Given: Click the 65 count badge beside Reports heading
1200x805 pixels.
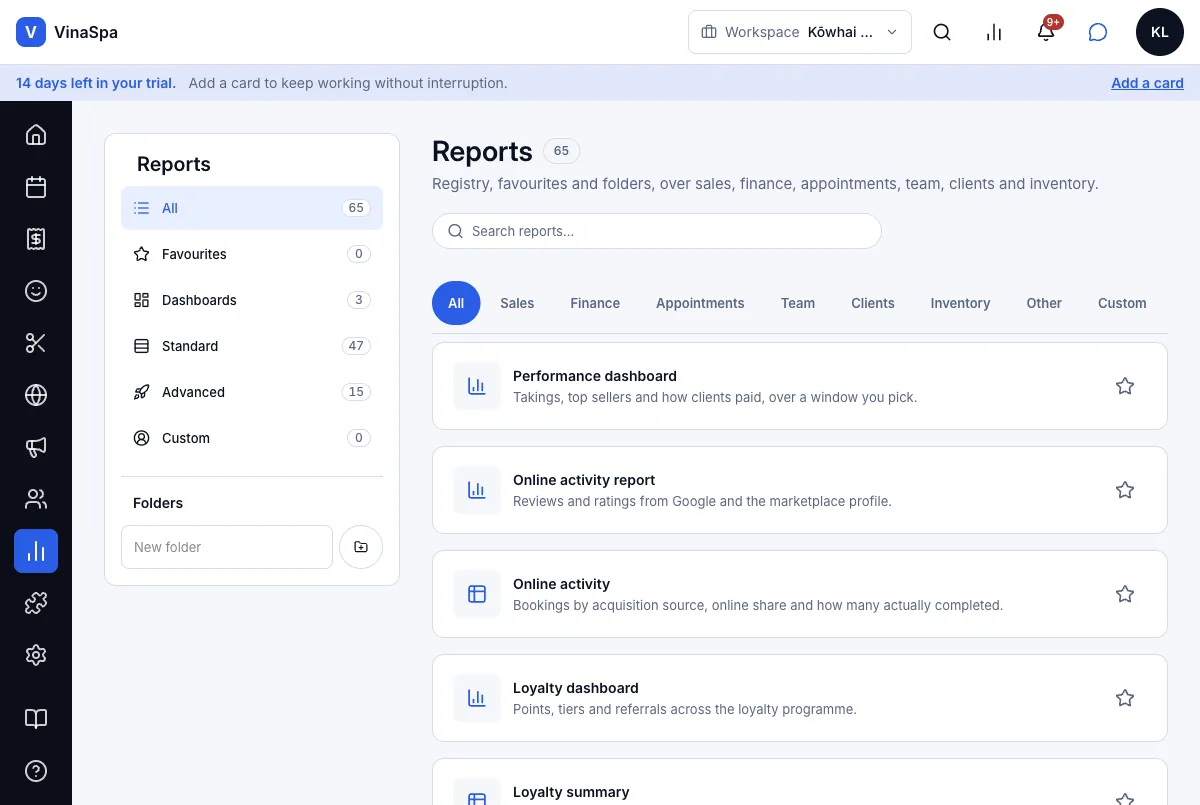Looking at the screenshot, I should click(561, 151).
